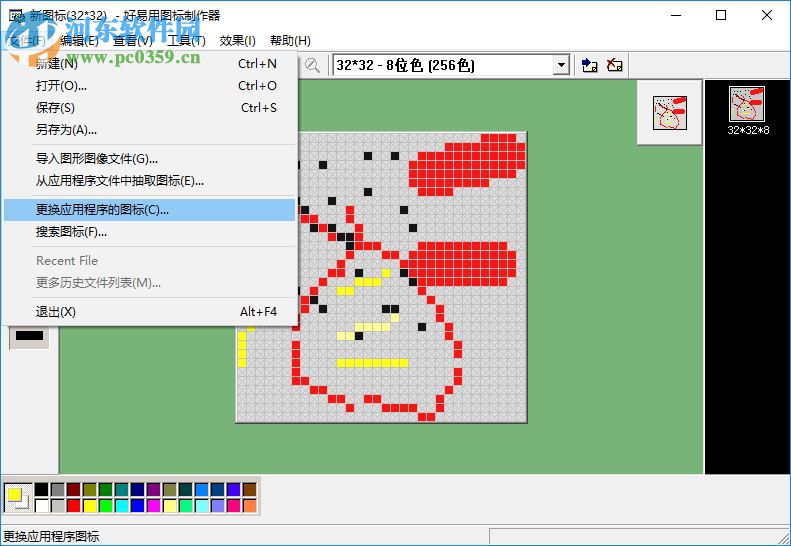Screen dimensions: 791x546
Task: Open the 32*32 - 8位色 format dropdown
Action: point(561,66)
